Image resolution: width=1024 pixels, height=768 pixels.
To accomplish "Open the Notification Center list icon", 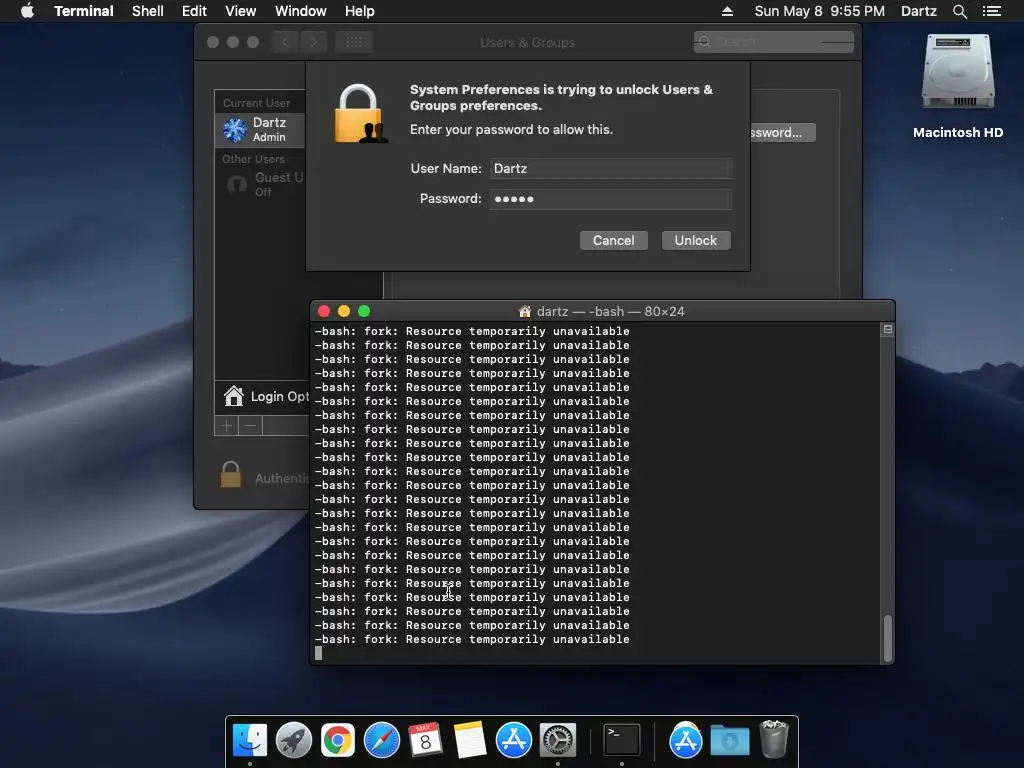I will pyautogui.click(x=992, y=11).
